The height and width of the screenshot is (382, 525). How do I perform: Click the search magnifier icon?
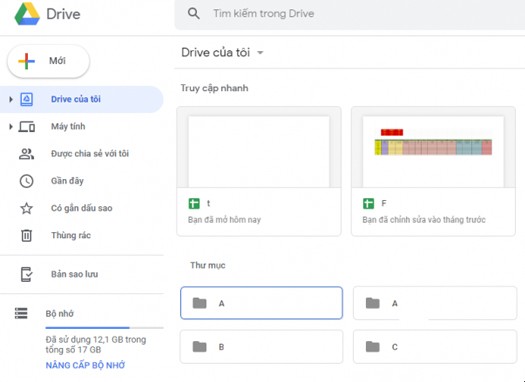tap(194, 13)
